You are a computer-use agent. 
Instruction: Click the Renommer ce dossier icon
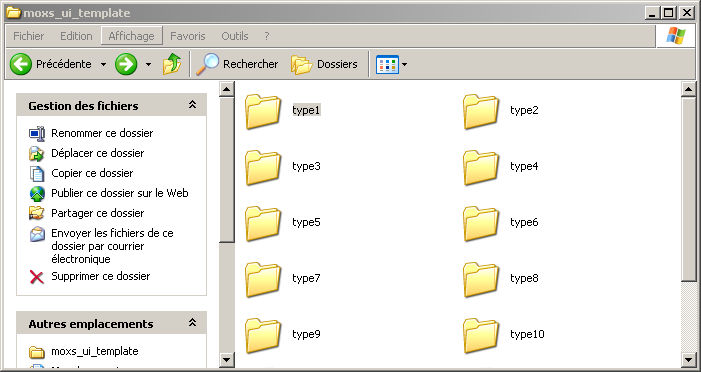(37, 134)
